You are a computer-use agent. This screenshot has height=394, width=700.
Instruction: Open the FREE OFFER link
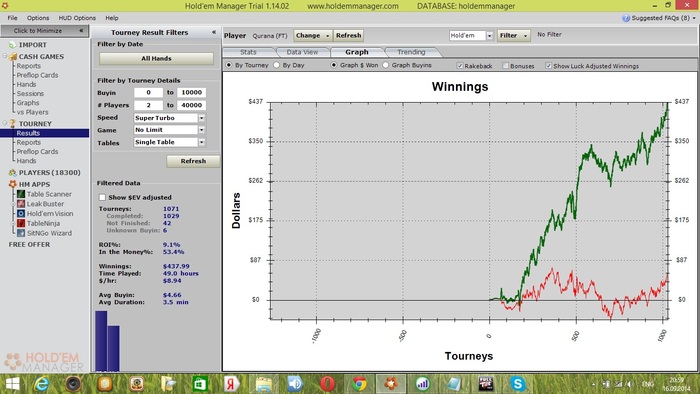tap(29, 245)
